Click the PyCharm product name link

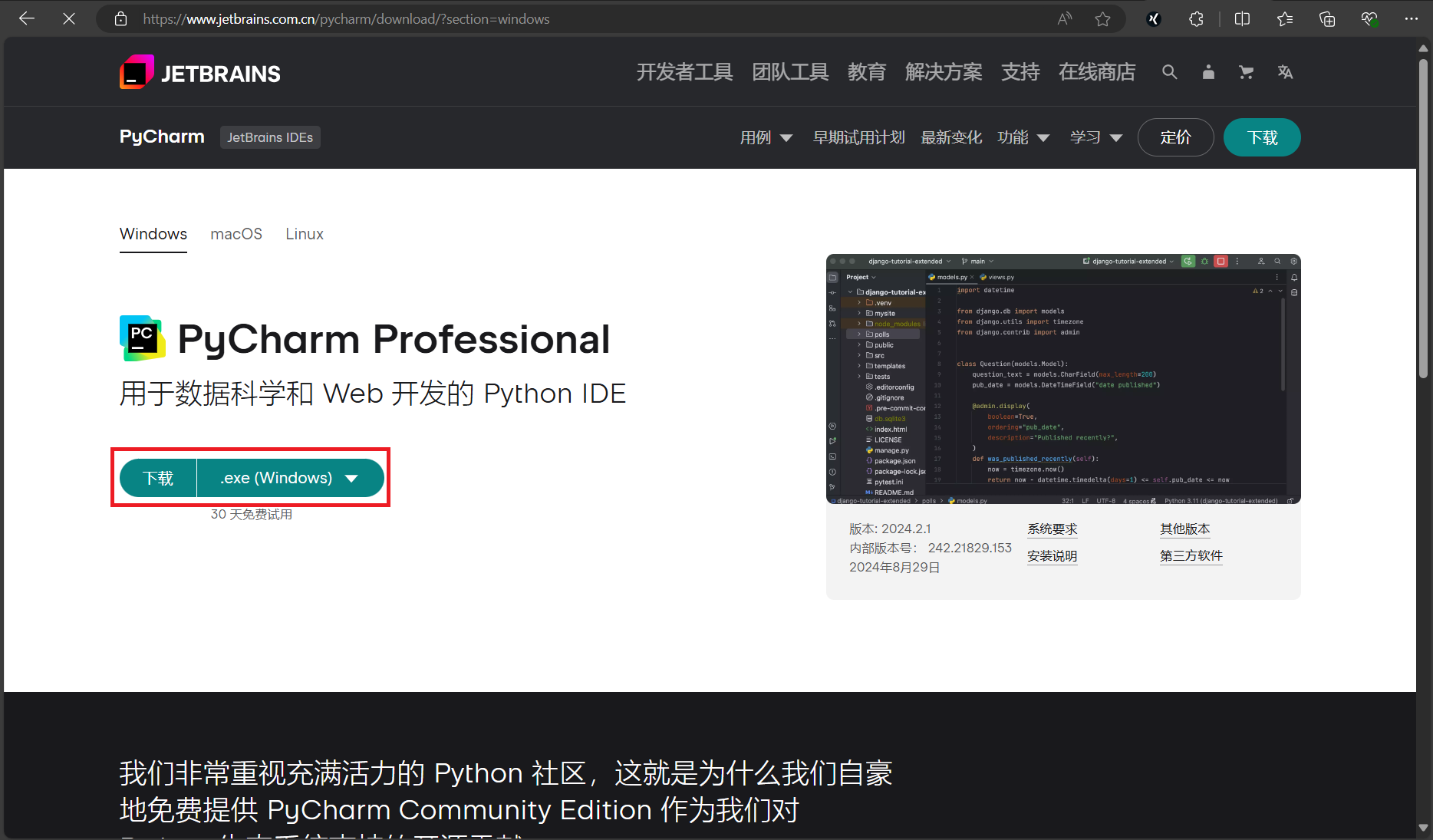(x=162, y=137)
